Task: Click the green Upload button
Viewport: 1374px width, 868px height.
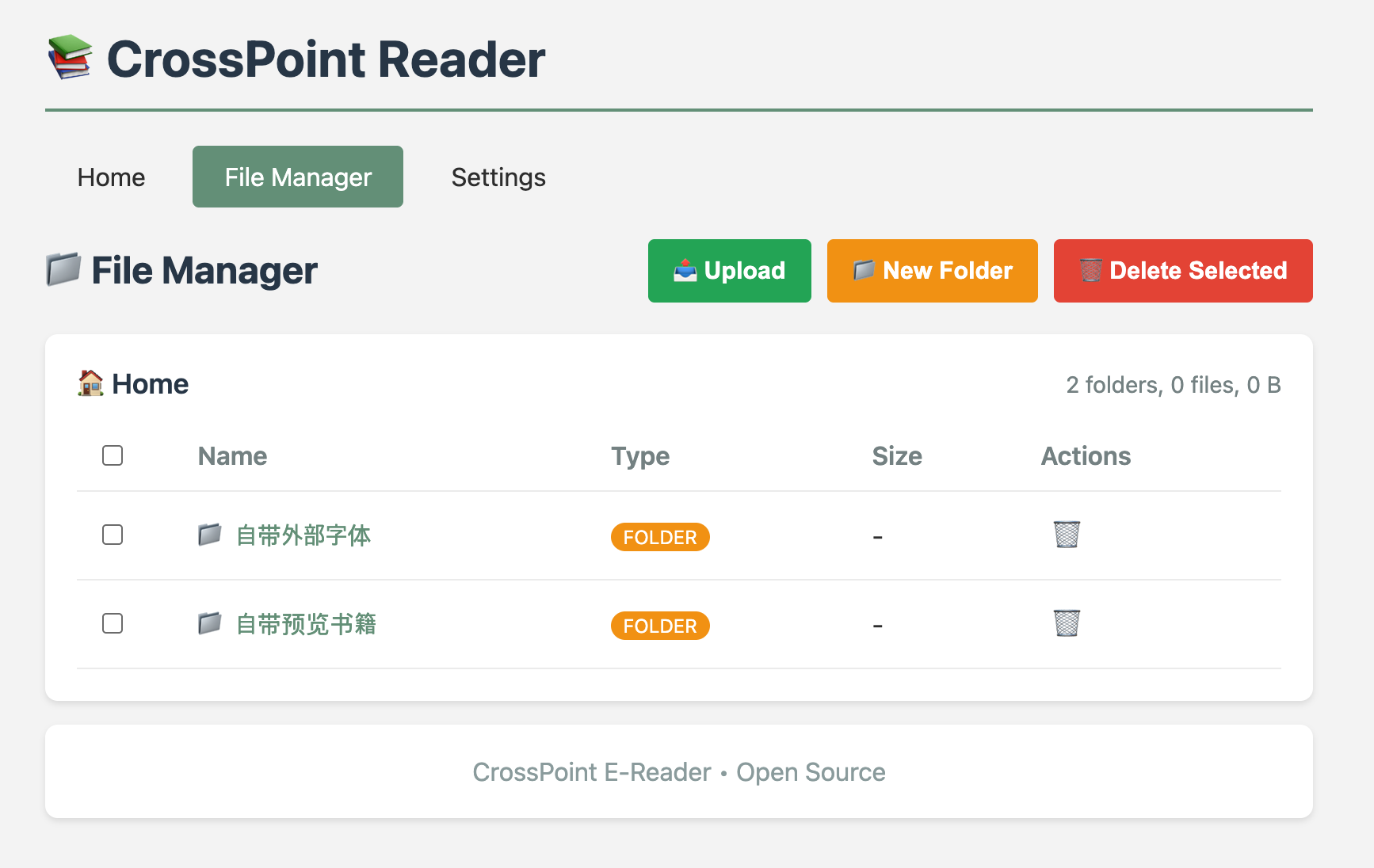Action: pos(730,271)
